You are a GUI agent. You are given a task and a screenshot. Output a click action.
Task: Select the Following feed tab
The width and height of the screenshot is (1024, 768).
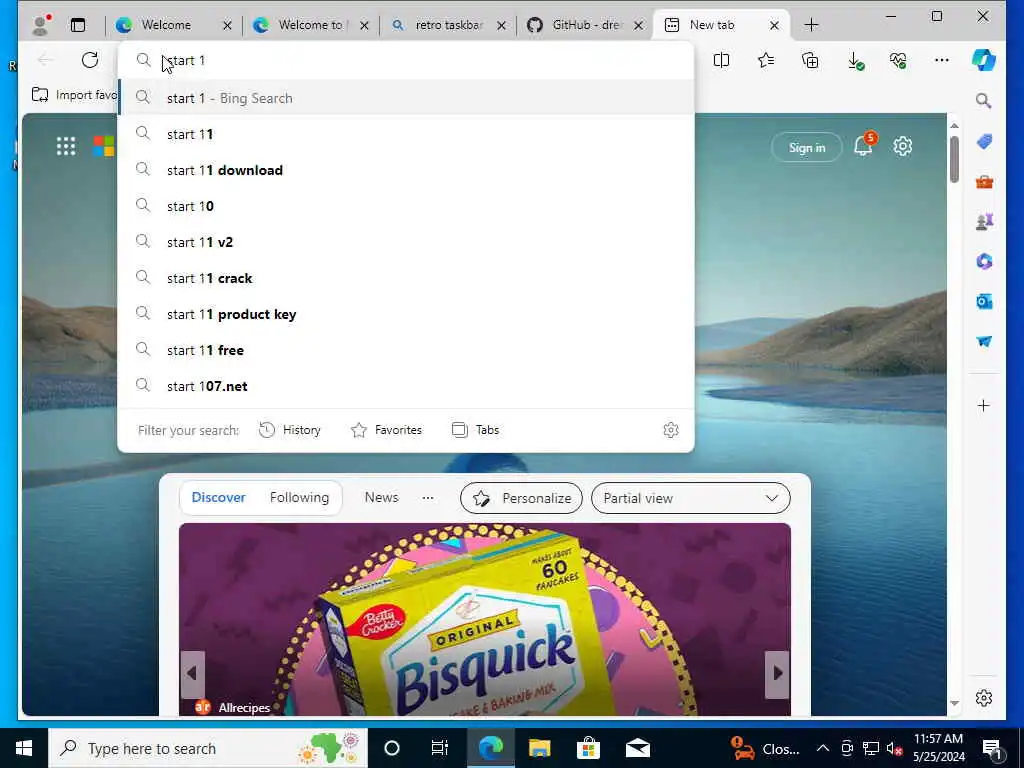299,498
